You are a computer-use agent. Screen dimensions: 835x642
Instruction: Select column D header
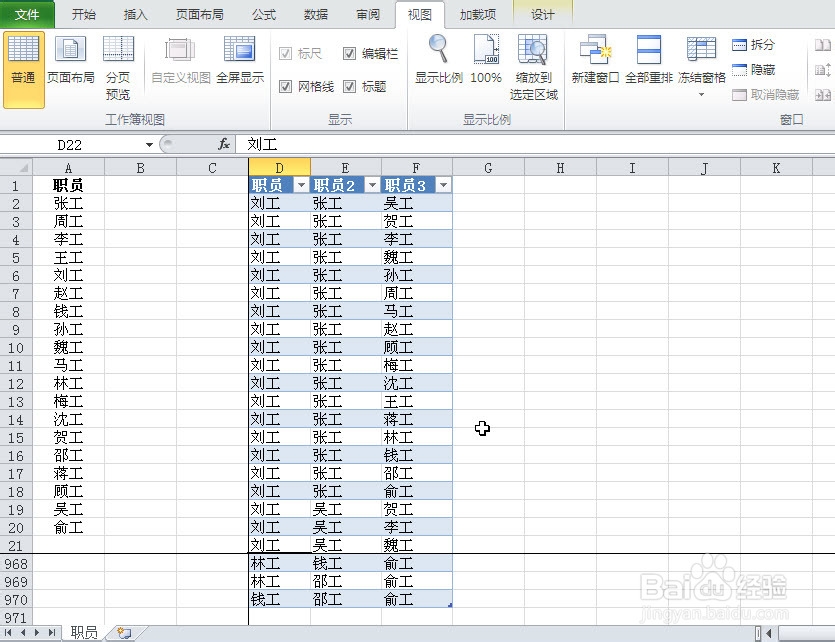point(279,168)
